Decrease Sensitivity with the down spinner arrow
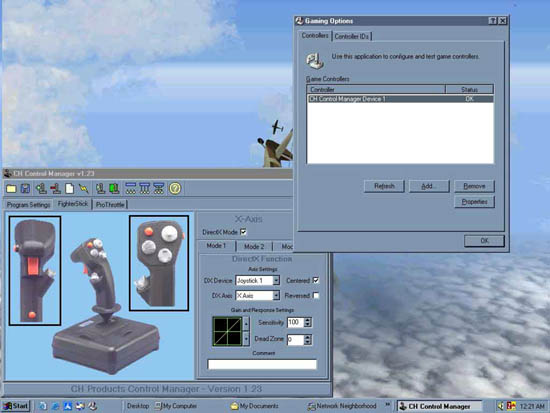The width and height of the screenshot is (550, 413). click(x=308, y=325)
